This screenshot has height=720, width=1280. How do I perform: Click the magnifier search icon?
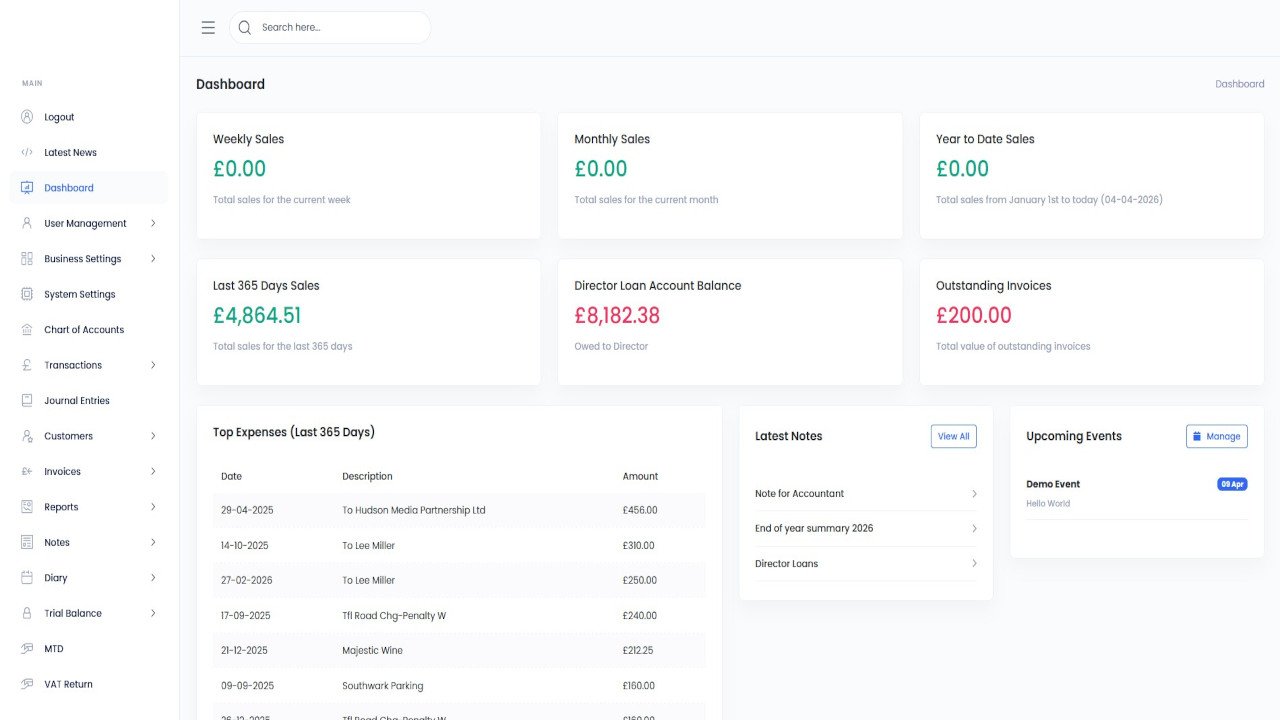coord(245,28)
